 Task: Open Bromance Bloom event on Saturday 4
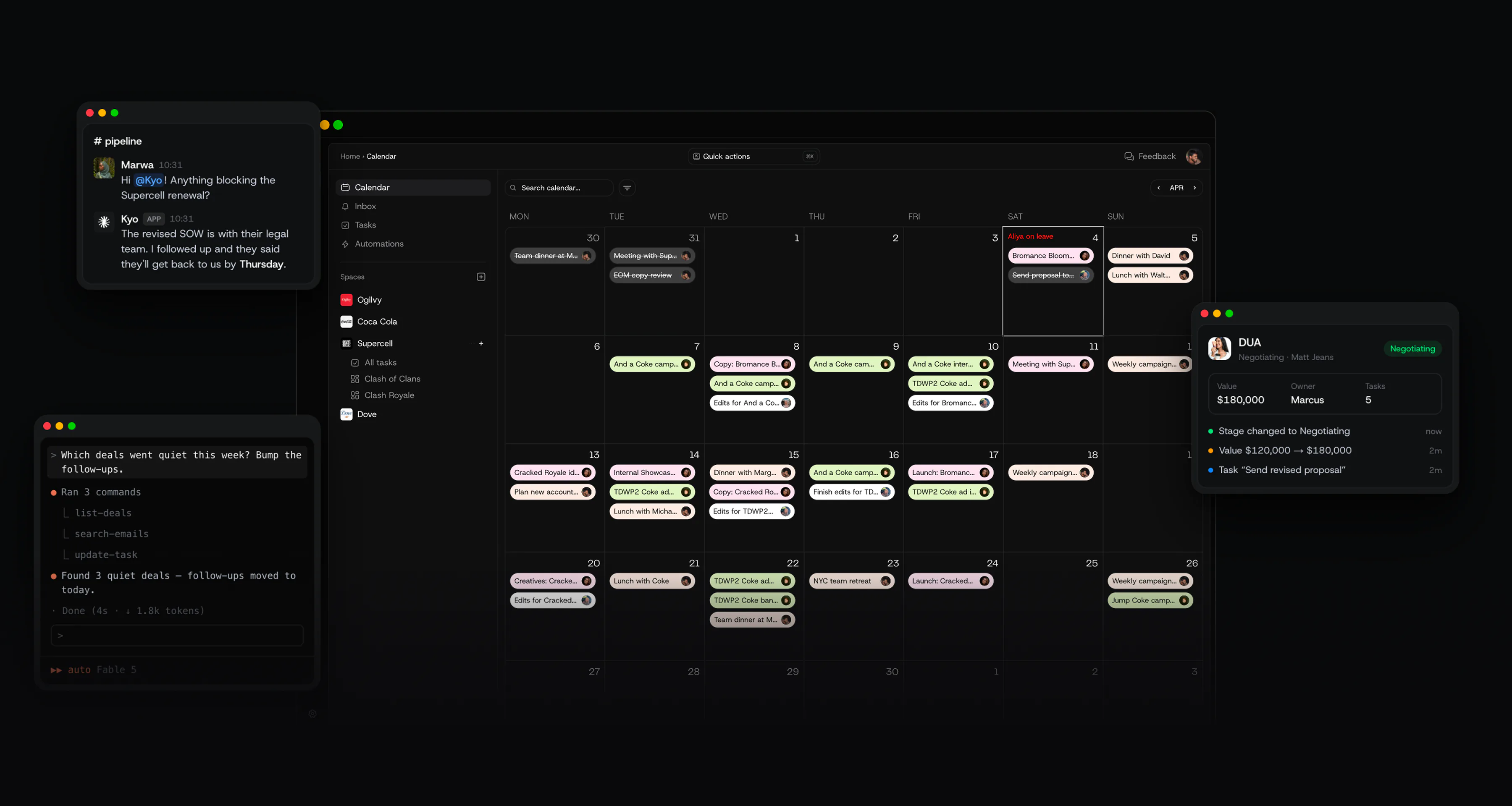1050,256
